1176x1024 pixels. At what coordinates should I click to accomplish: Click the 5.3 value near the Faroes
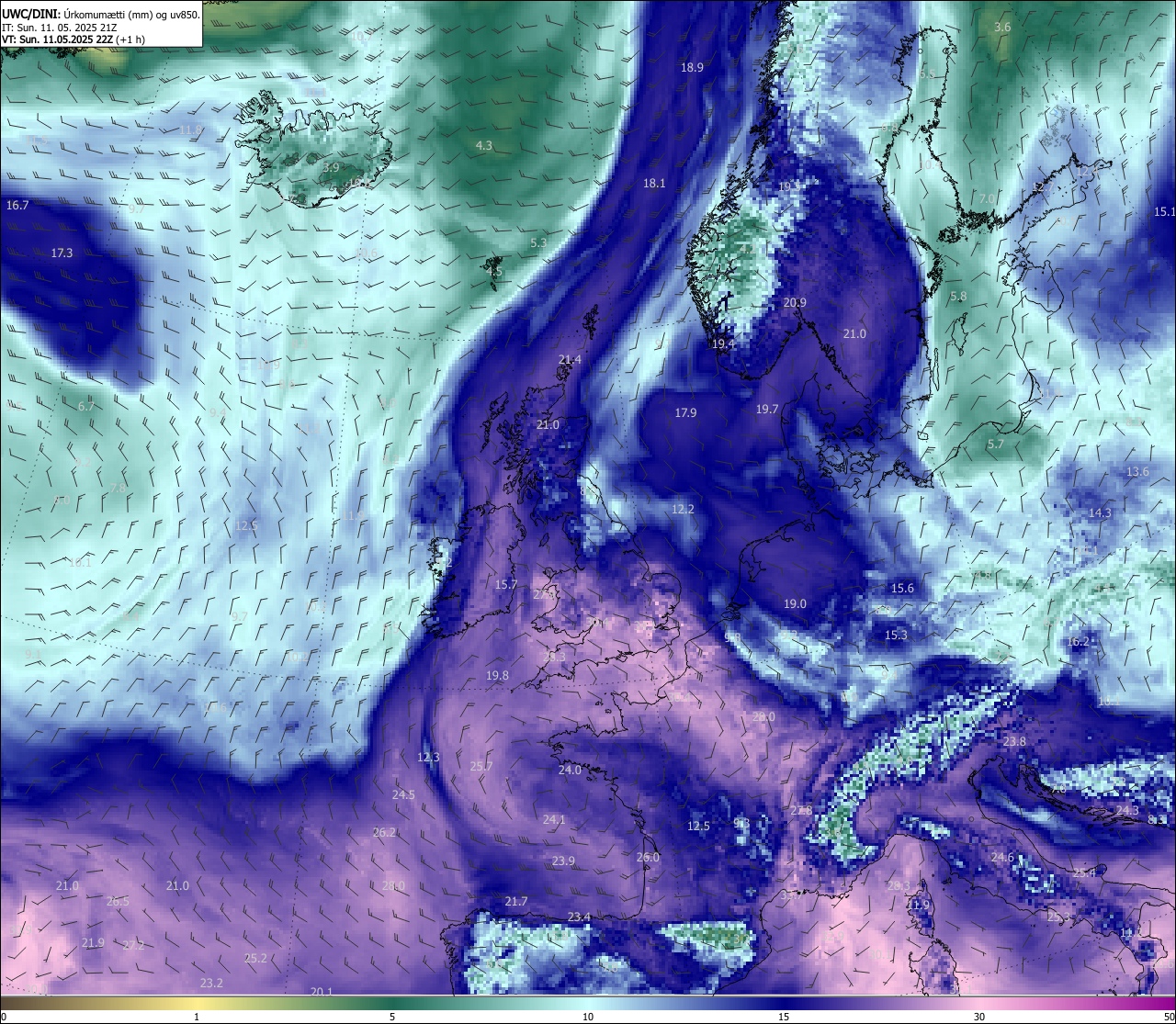(538, 243)
